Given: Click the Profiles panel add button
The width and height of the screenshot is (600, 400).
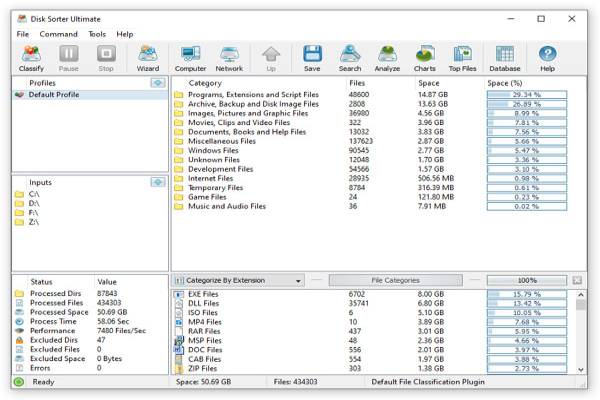Looking at the screenshot, I should click(157, 83).
